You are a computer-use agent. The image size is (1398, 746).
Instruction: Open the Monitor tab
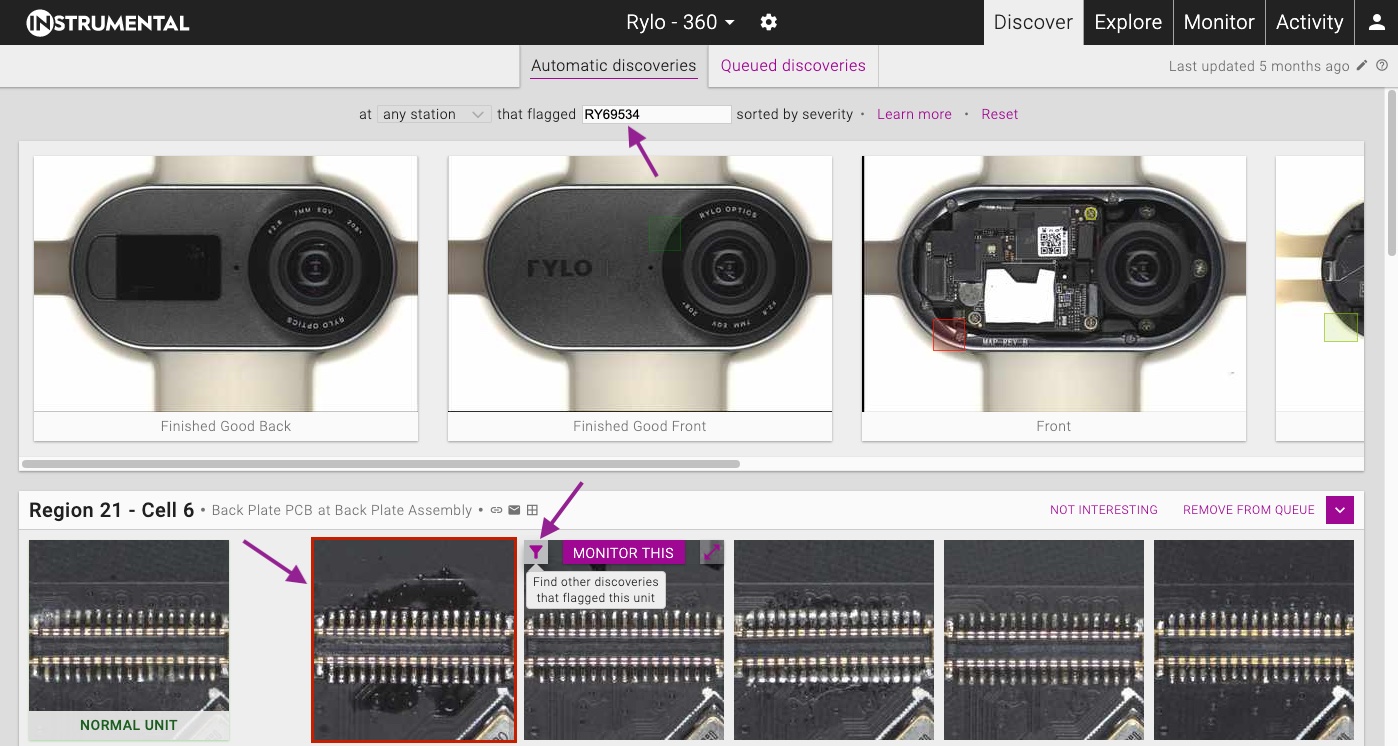1219,22
